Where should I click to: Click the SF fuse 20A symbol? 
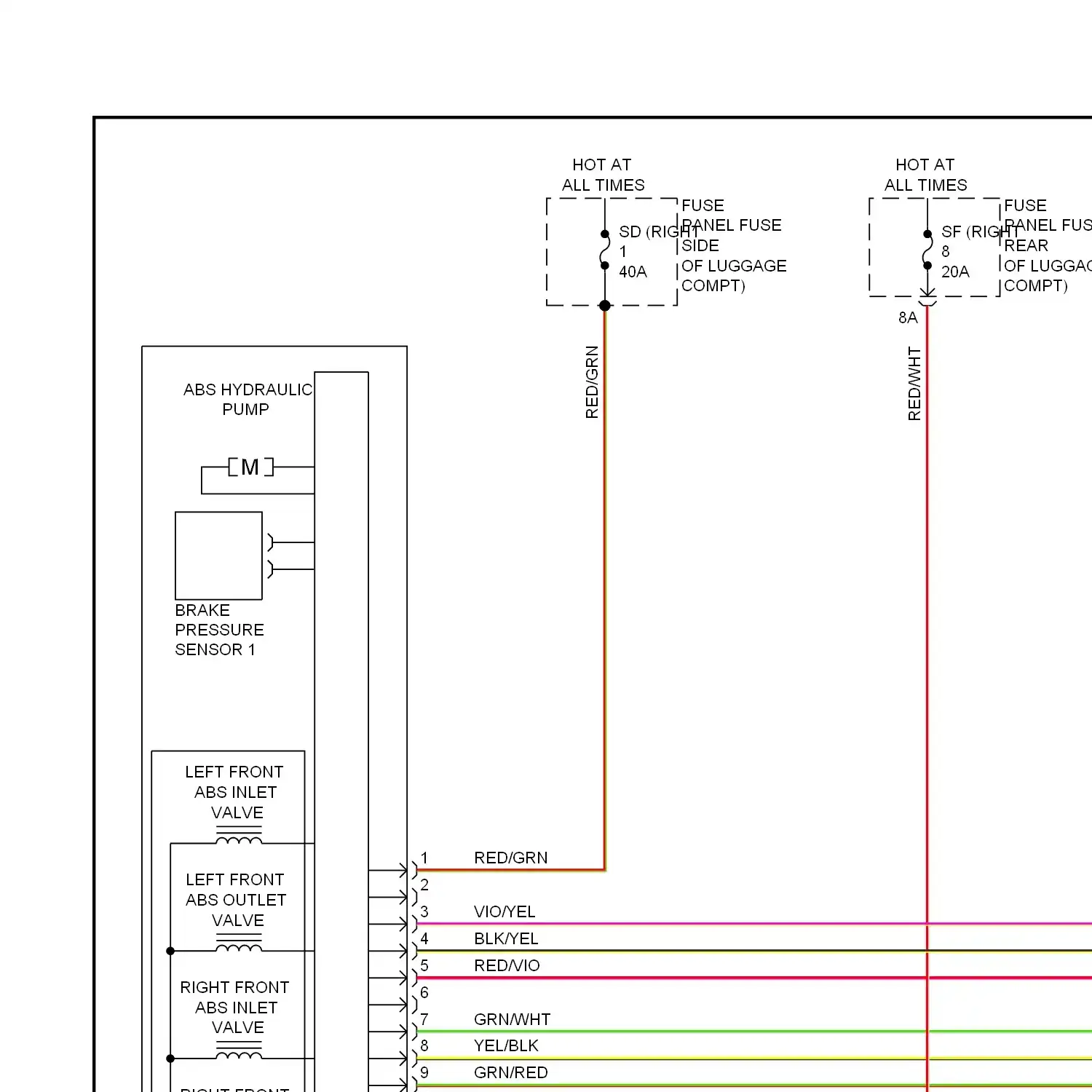point(927,250)
